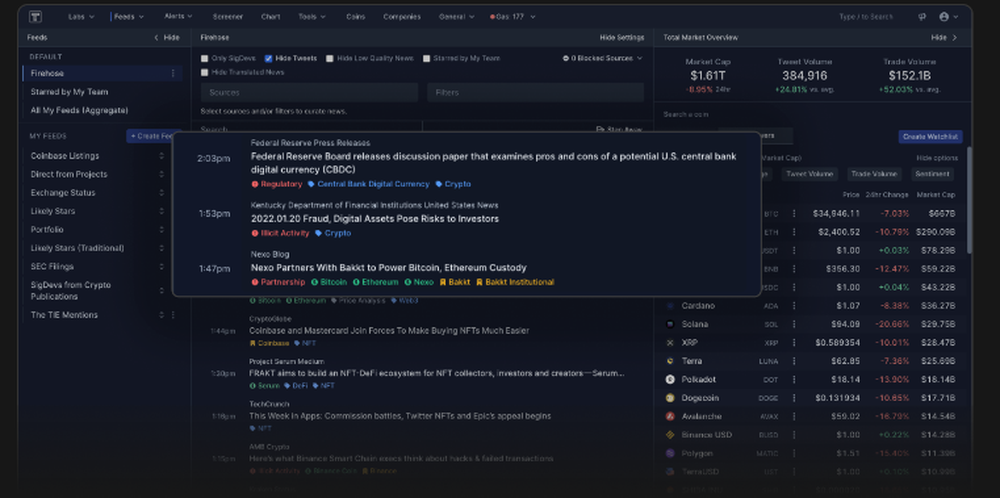
Task: Open the Nexo Partners With Bakkt headline
Action: tap(388, 268)
